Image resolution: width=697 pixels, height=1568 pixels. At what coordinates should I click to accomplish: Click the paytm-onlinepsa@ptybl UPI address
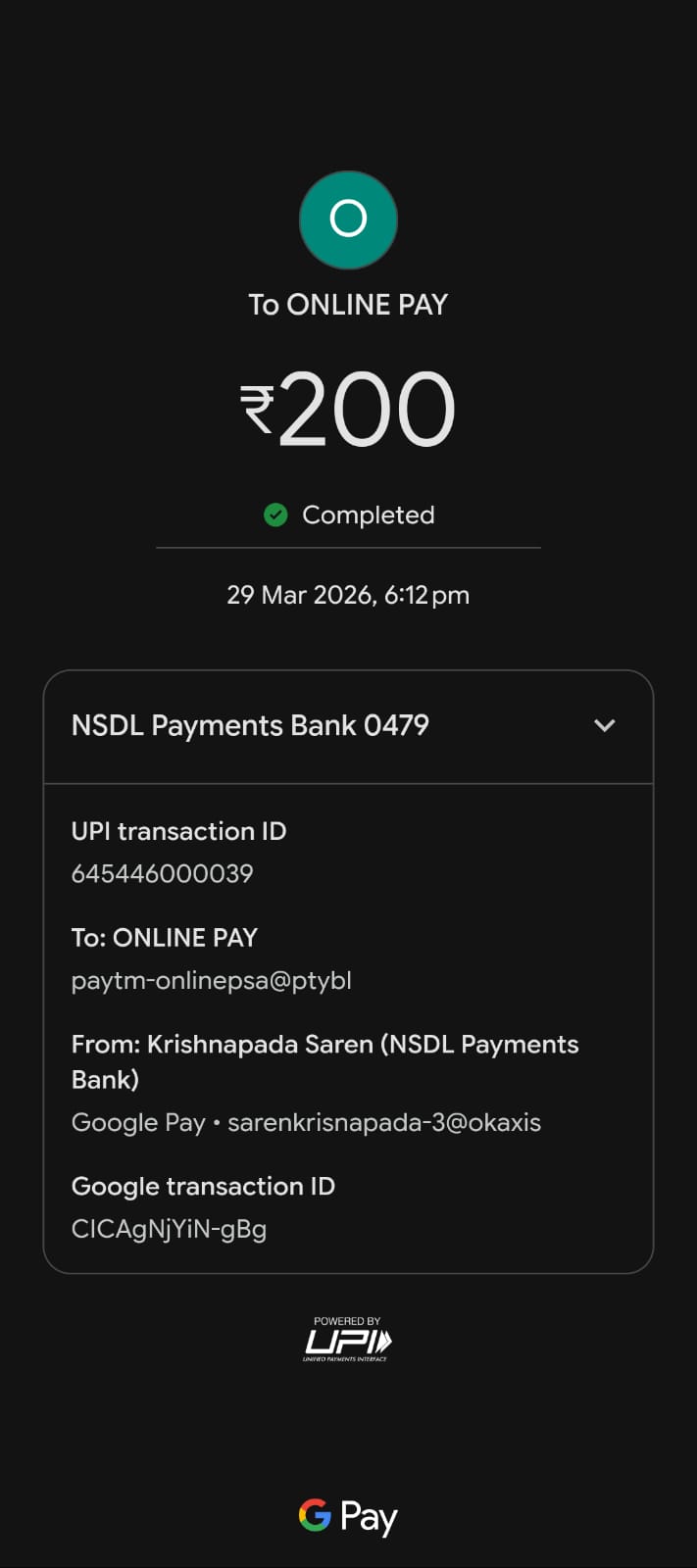[x=211, y=980]
